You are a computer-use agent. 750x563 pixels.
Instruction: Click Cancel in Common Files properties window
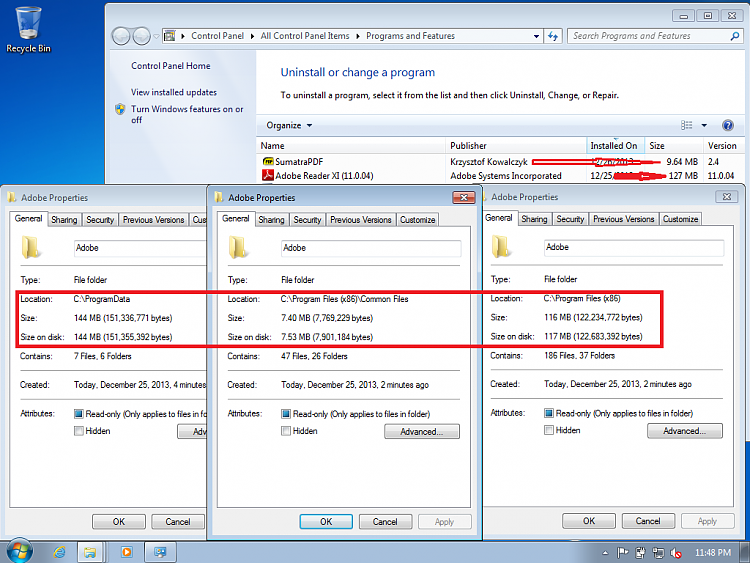(x=385, y=521)
